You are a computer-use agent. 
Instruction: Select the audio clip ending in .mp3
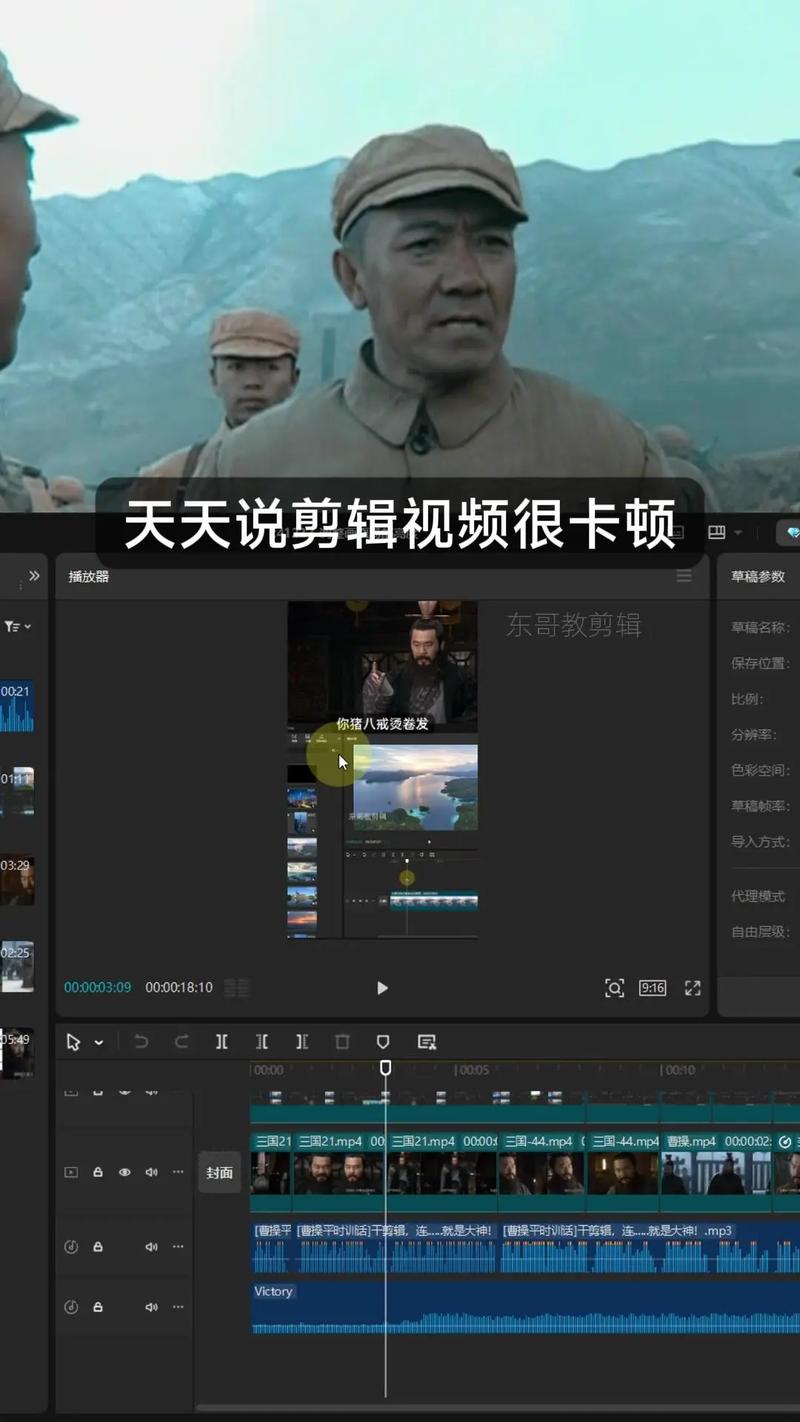click(x=648, y=1247)
